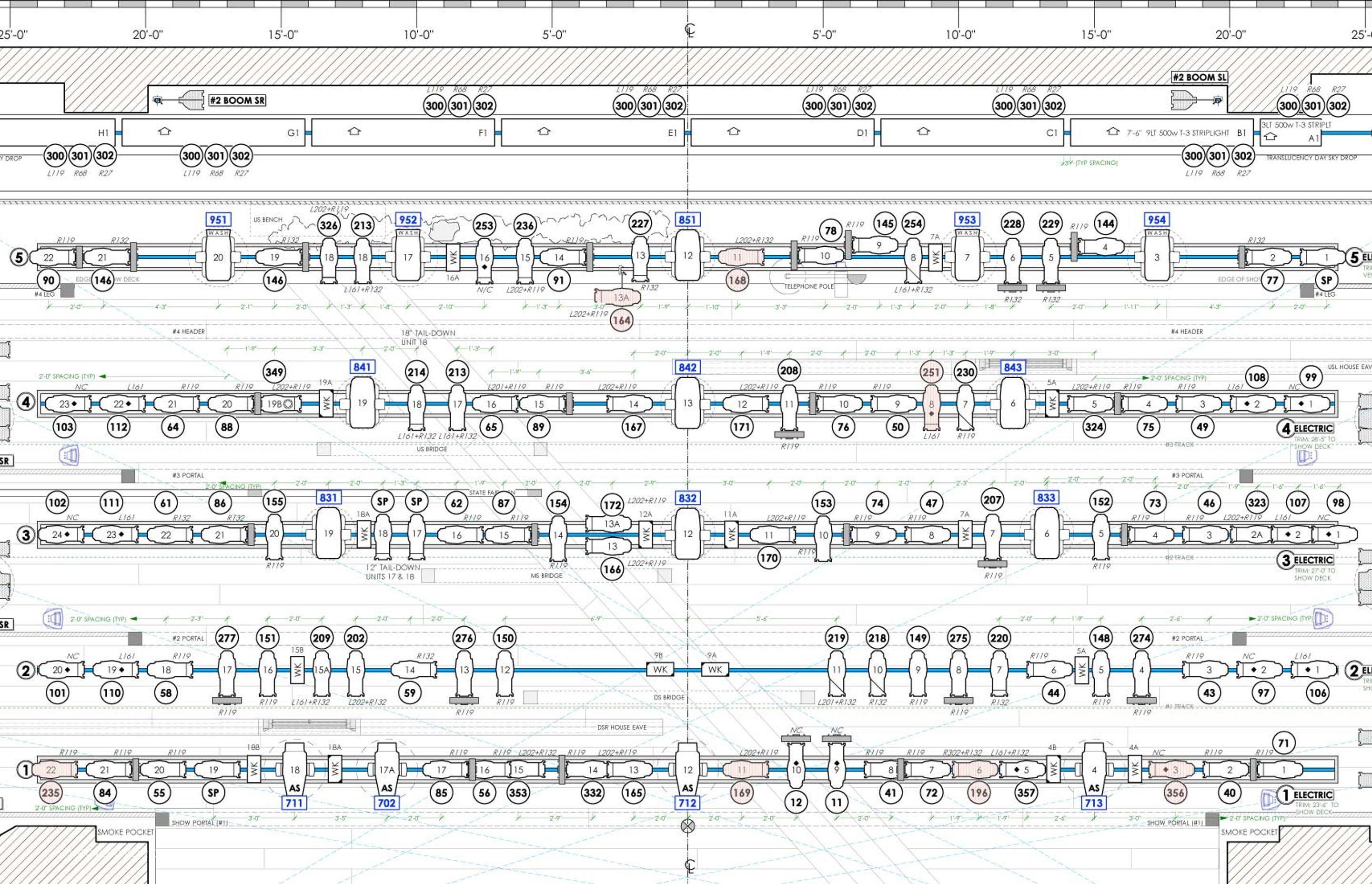Select the blue 702 AS fixture tag
The width and height of the screenshot is (1372, 884).
[386, 803]
